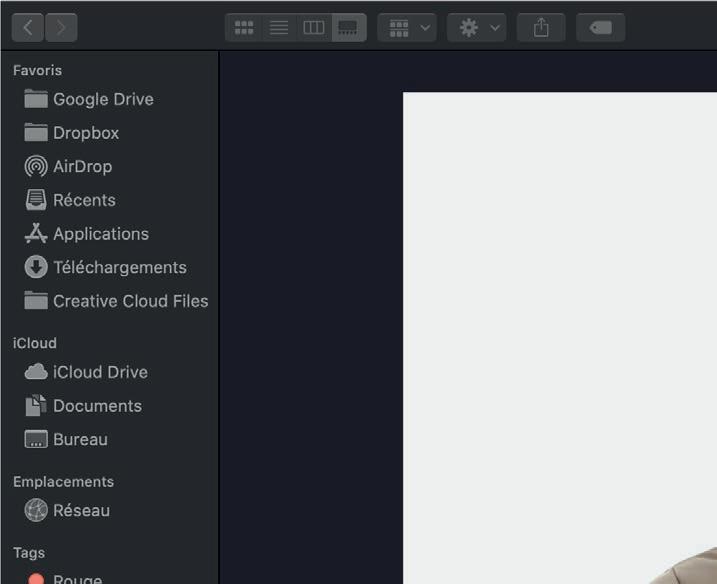Switch to icon grid view

tap(244, 27)
